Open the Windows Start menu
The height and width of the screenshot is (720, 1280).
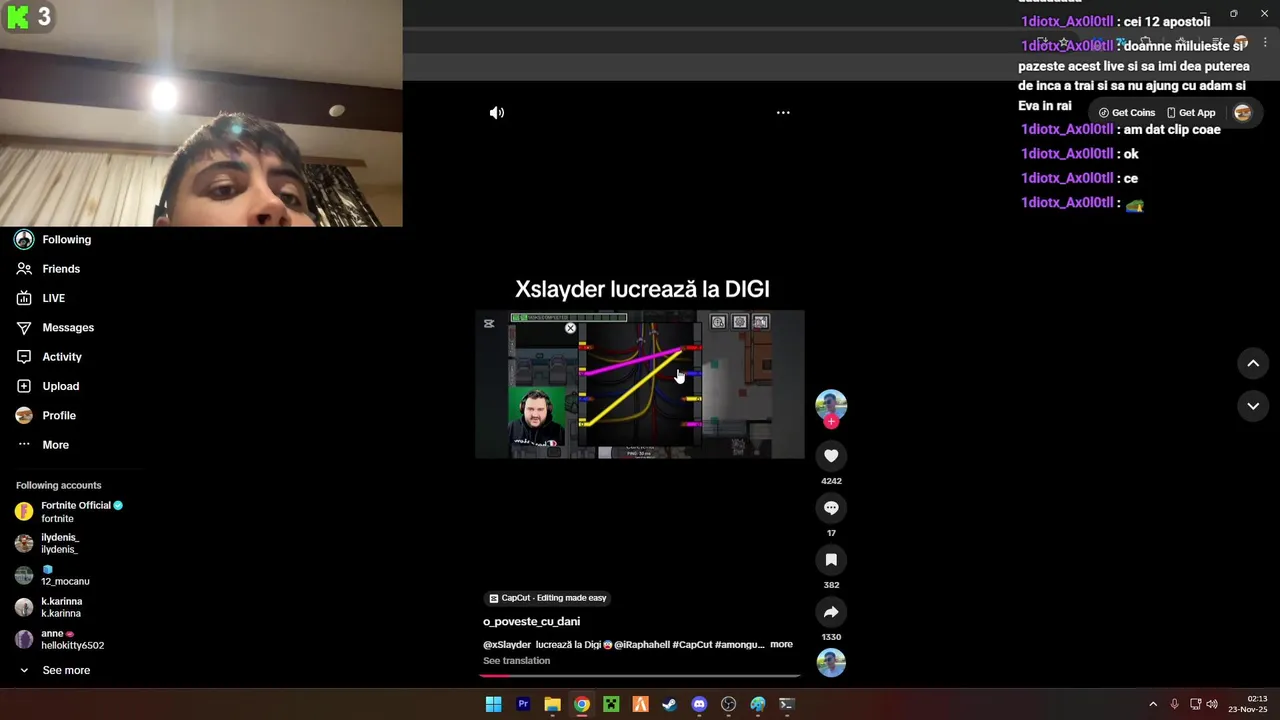[493, 704]
